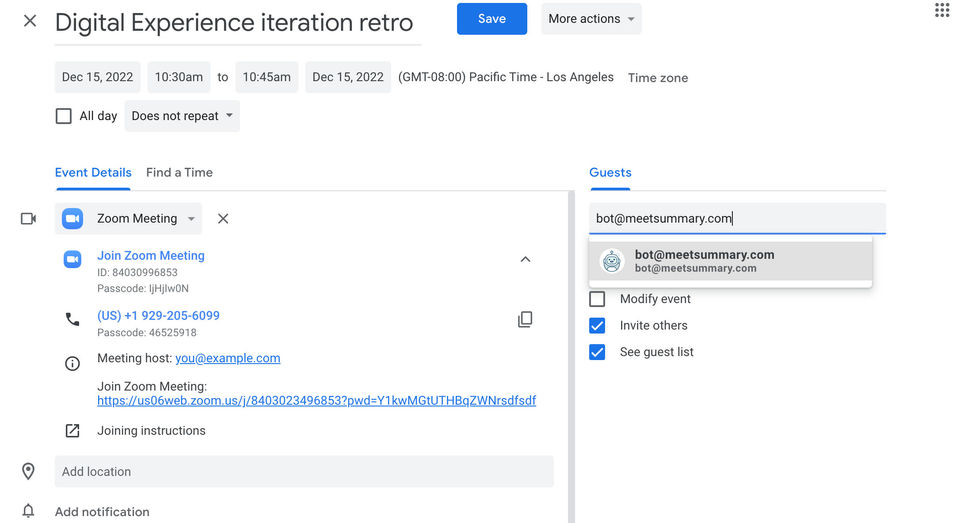Click the phone icon next to the dial-in number
960x523 pixels.
coord(72,319)
